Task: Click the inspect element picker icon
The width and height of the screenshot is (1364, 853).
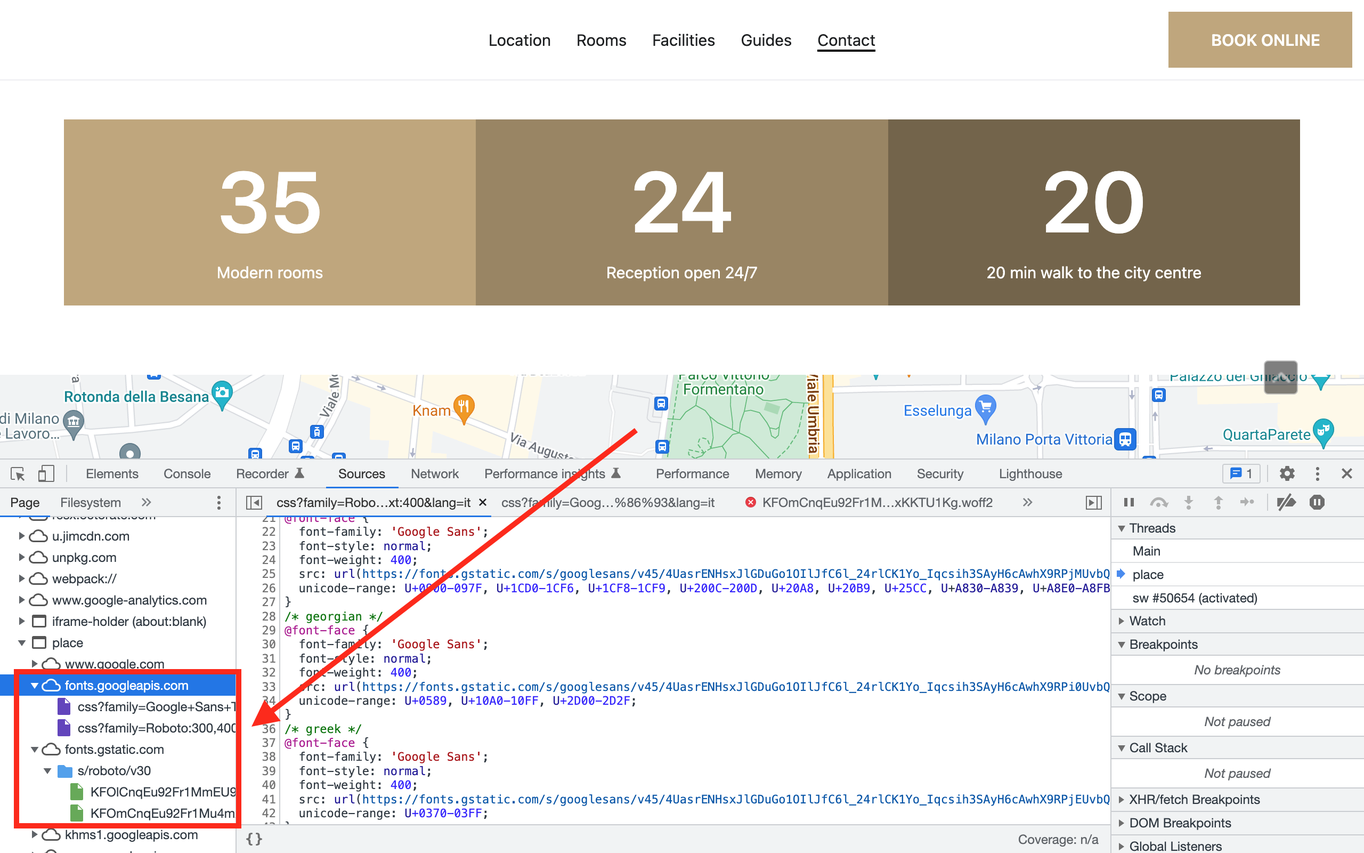Action: pyautogui.click(x=18, y=474)
